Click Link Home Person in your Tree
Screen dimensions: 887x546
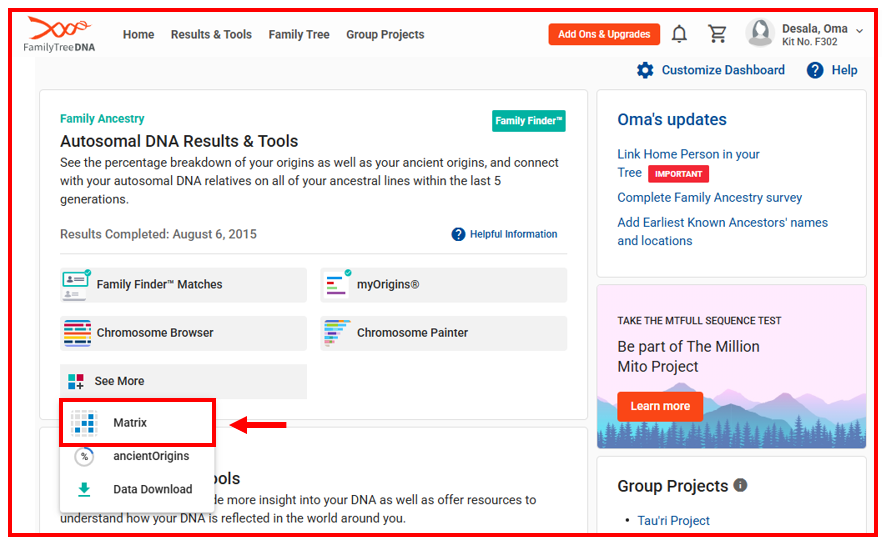coord(688,163)
